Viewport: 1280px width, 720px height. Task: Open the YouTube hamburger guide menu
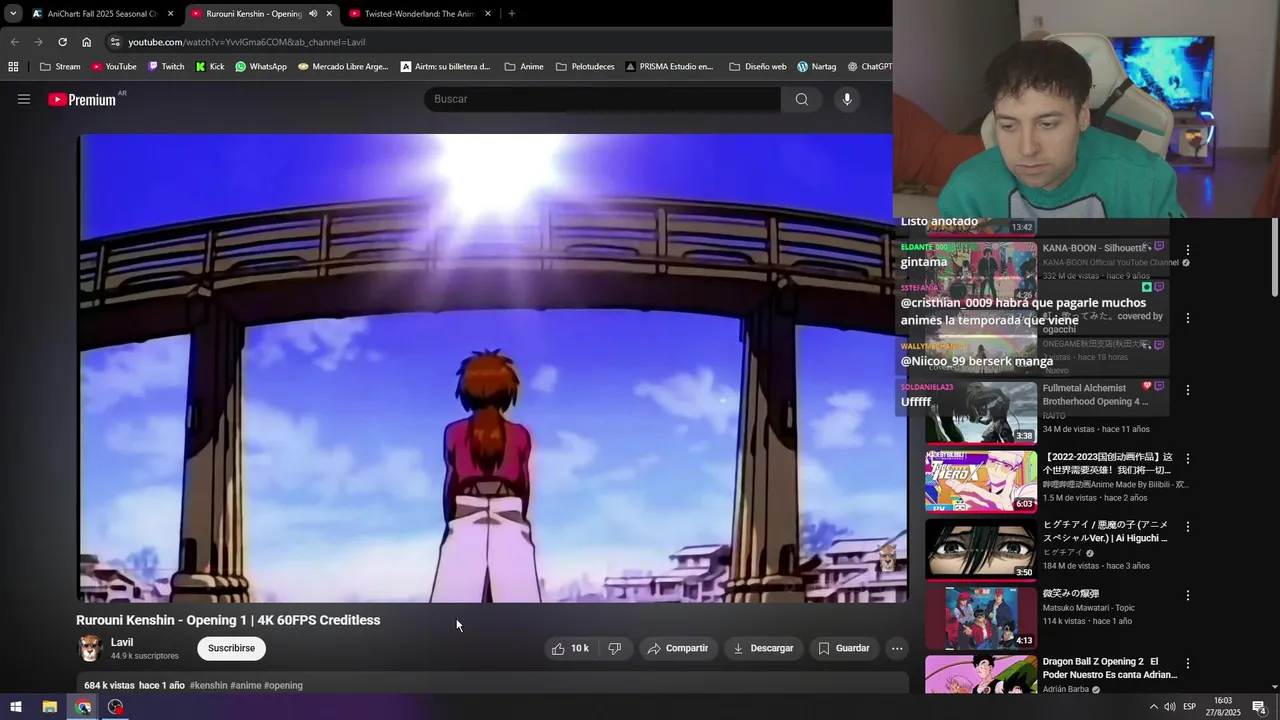(24, 99)
